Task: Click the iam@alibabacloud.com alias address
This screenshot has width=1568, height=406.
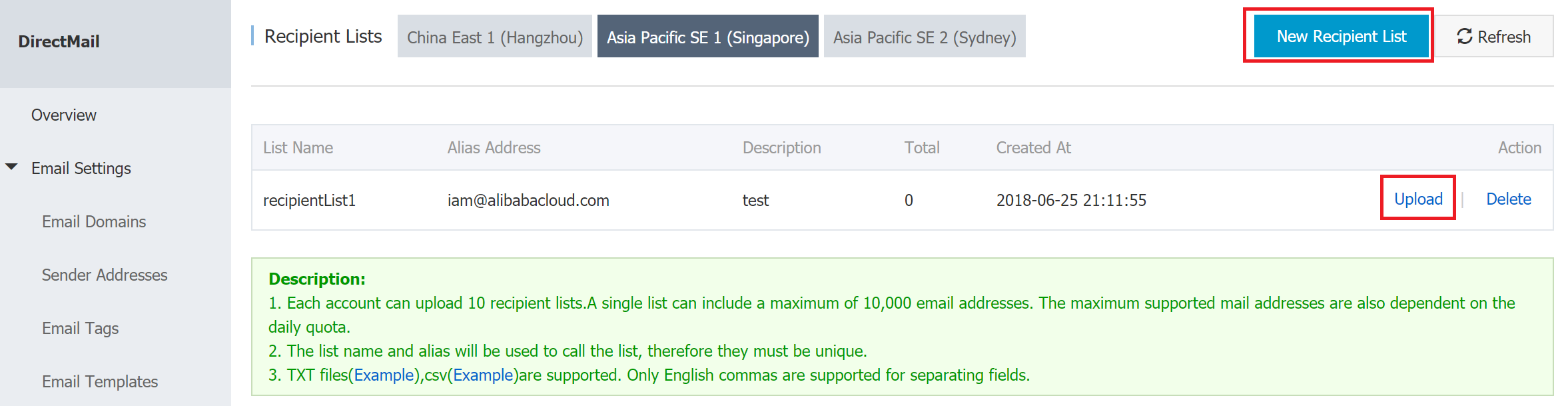Action: coord(528,201)
